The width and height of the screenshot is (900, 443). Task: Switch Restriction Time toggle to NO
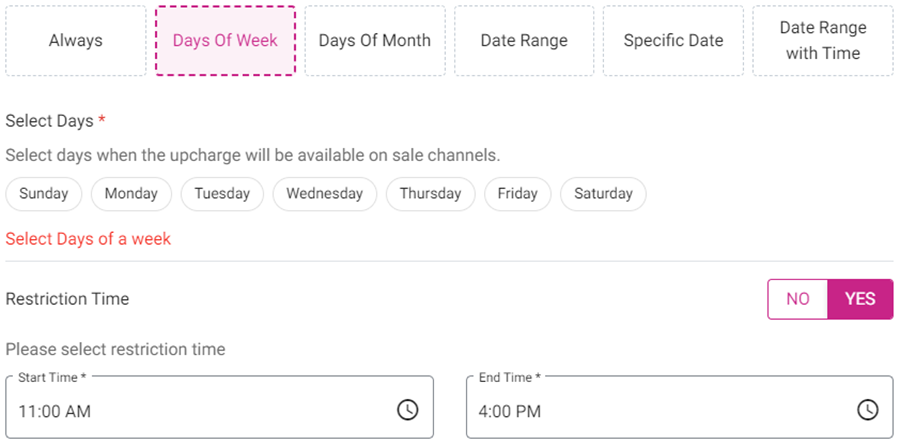coord(798,299)
